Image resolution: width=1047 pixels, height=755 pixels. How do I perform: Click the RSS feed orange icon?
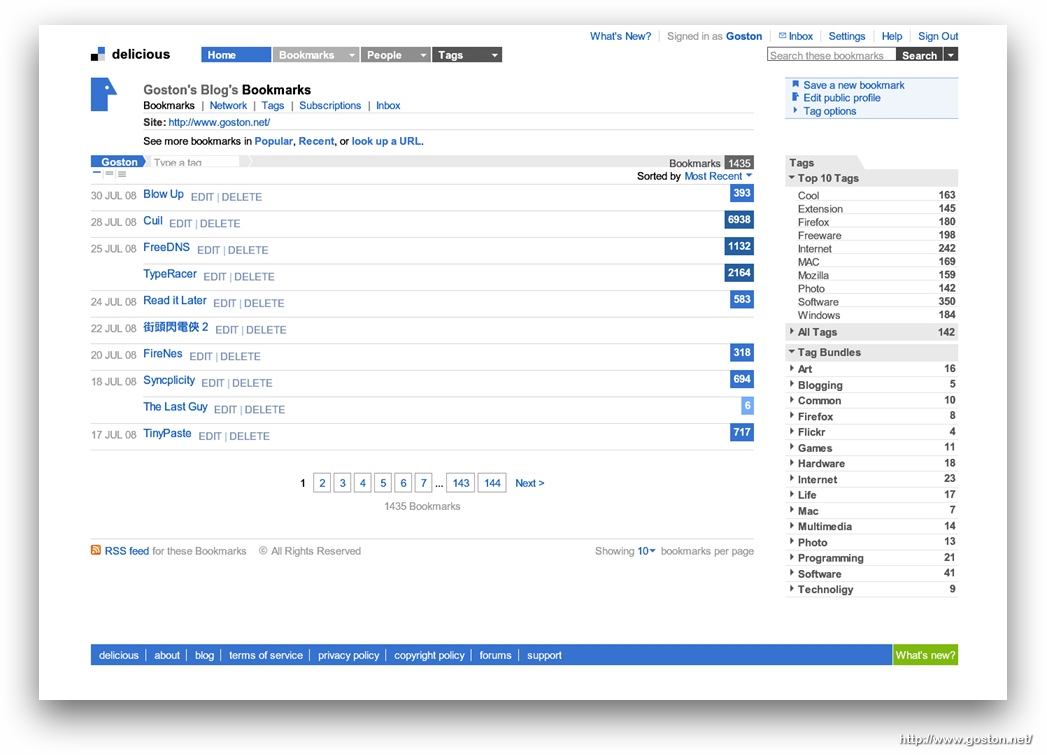pyautogui.click(x=96, y=550)
